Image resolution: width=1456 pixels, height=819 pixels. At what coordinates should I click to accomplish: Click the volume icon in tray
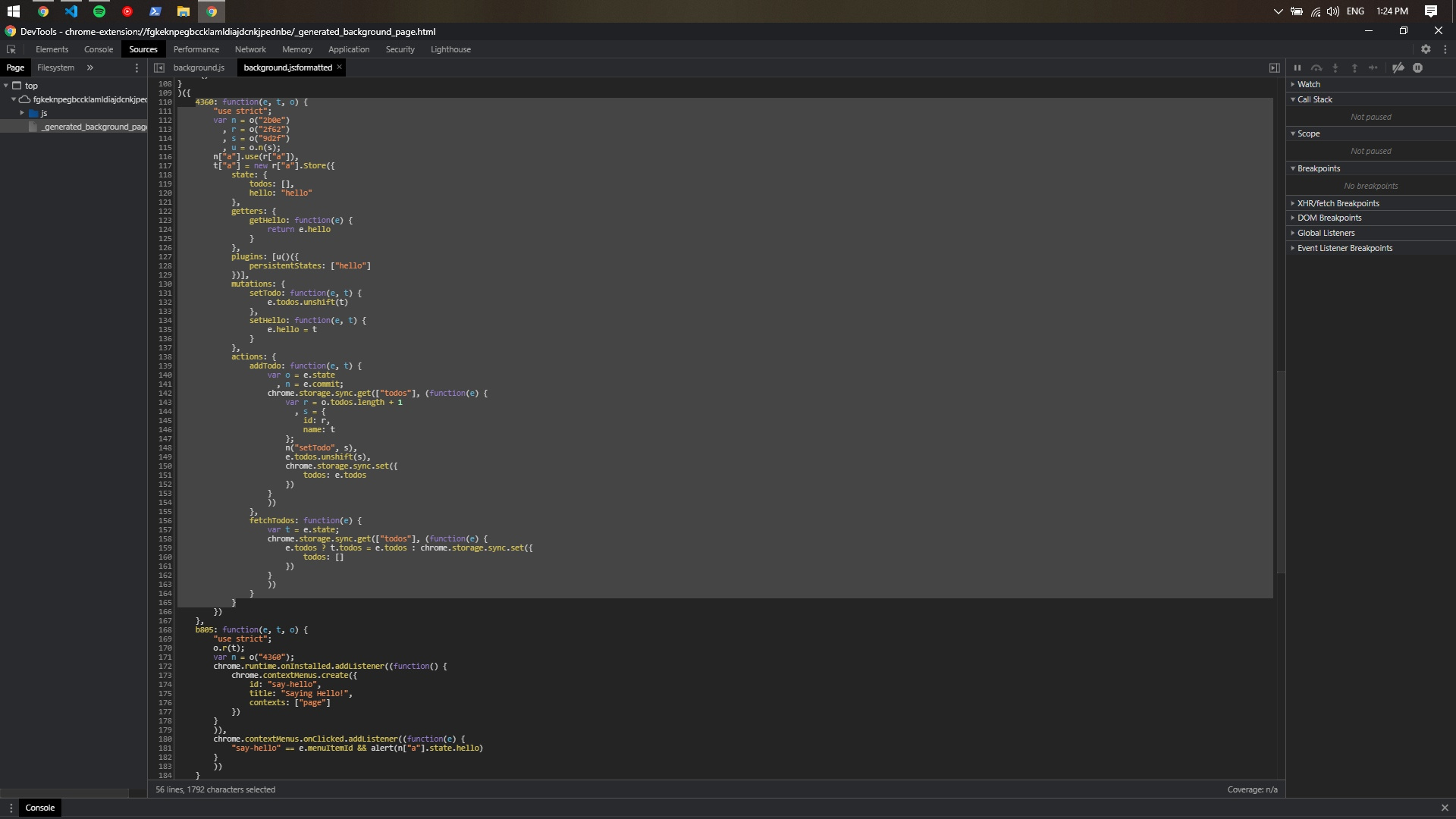pos(1333,11)
